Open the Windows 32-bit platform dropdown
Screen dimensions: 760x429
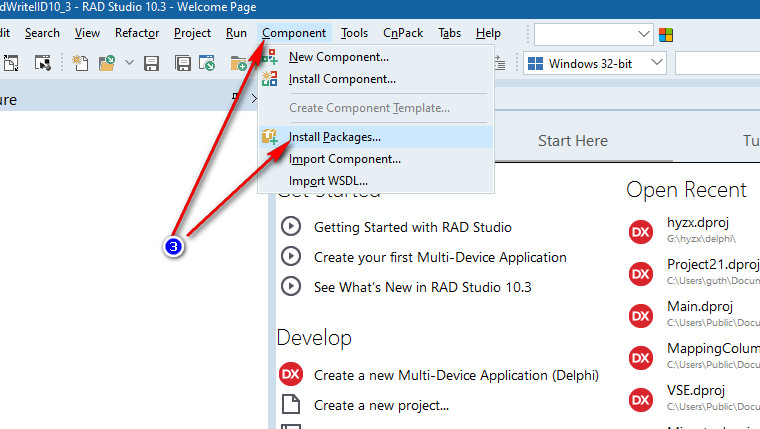(657, 63)
